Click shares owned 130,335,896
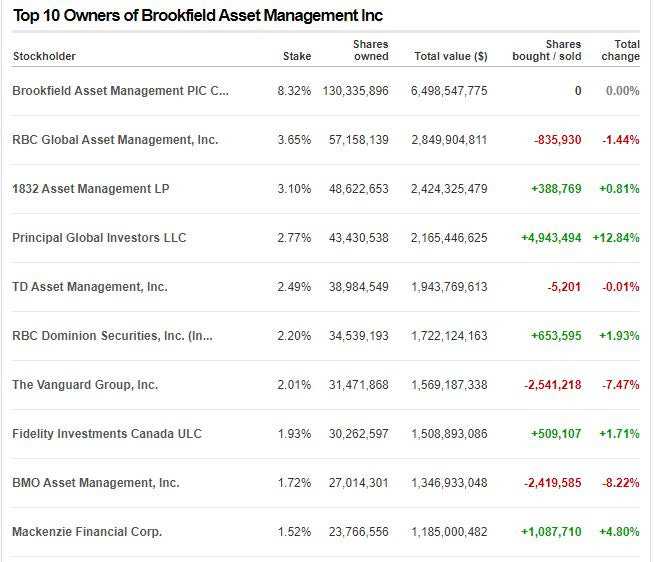The width and height of the screenshot is (654, 562). click(355, 91)
